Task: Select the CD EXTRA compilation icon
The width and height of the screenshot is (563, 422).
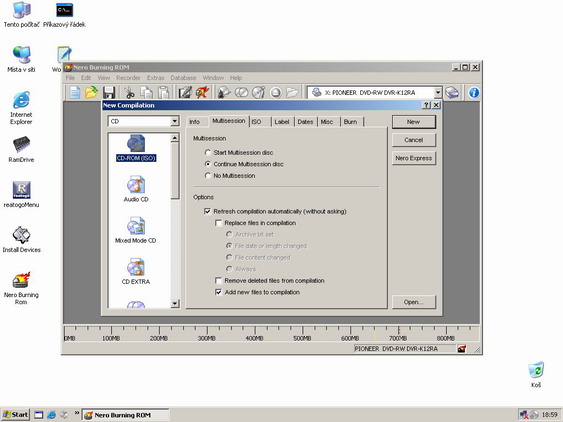Action: point(136,268)
